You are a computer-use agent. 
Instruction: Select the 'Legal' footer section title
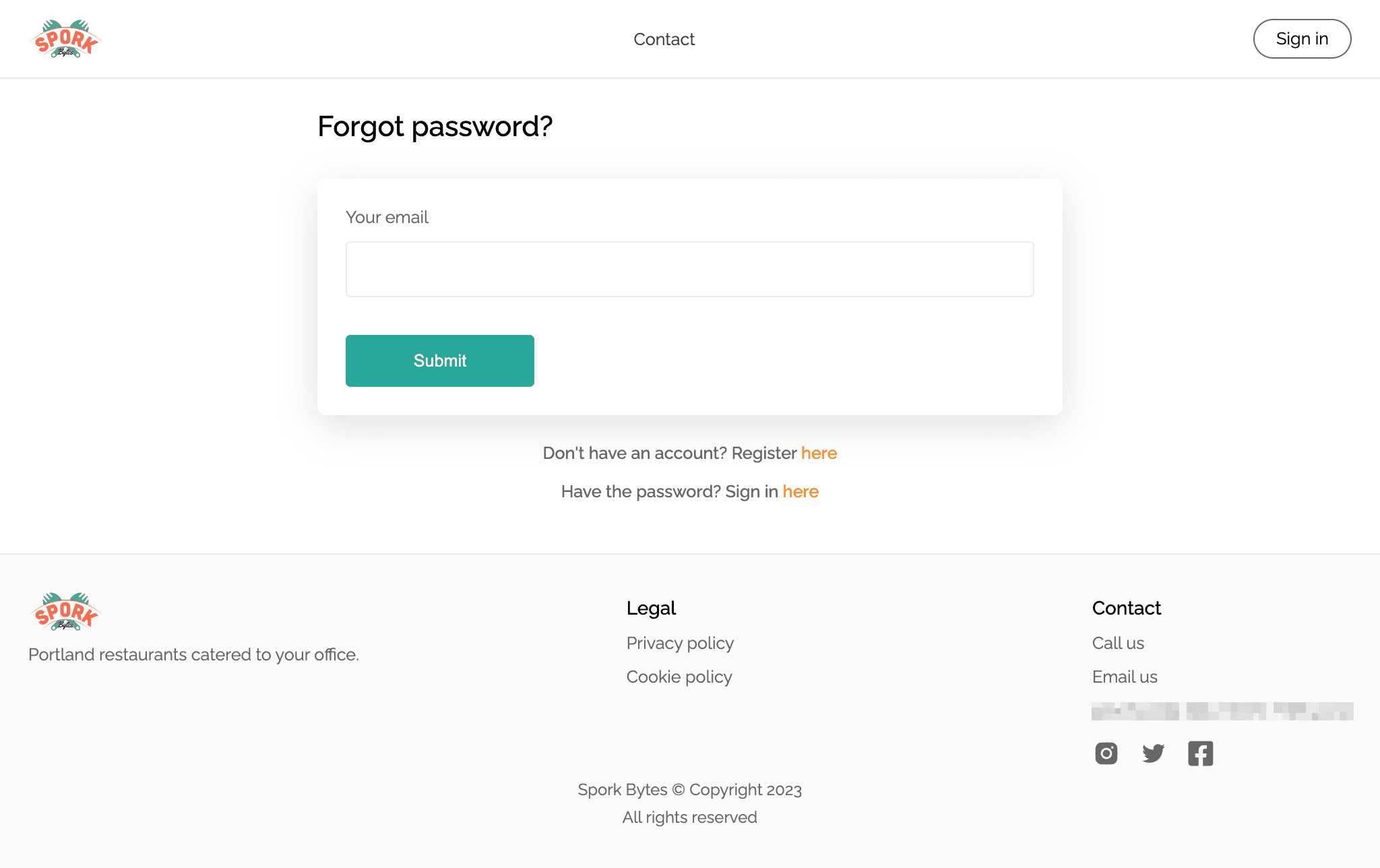coord(651,608)
